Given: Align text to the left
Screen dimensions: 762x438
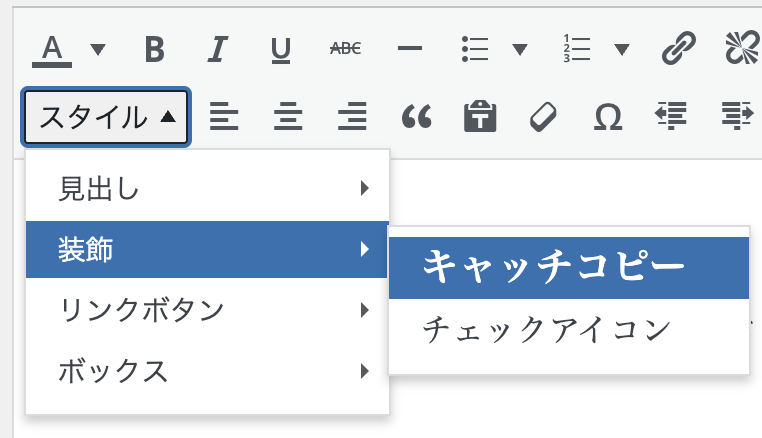Looking at the screenshot, I should (x=224, y=117).
